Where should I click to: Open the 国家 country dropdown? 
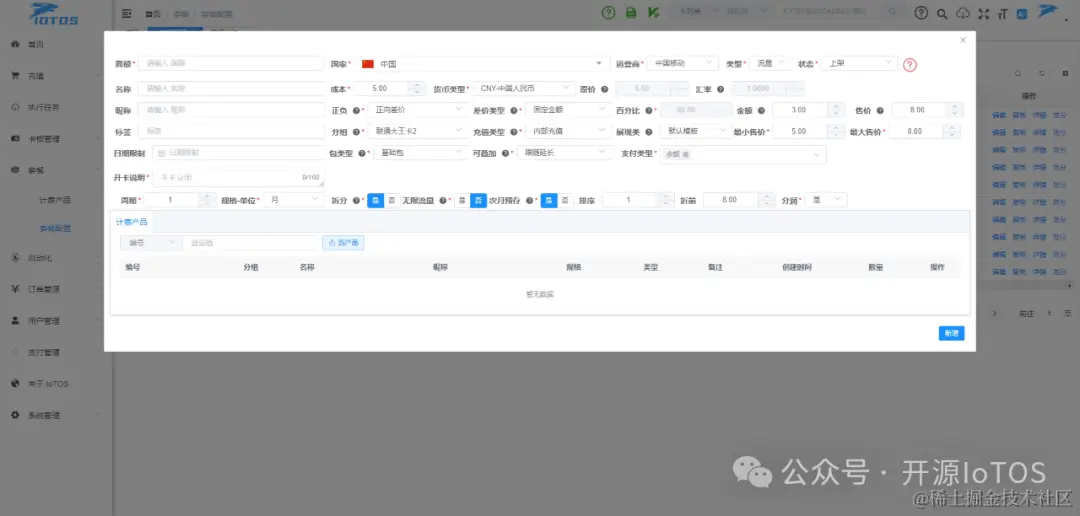[481, 64]
